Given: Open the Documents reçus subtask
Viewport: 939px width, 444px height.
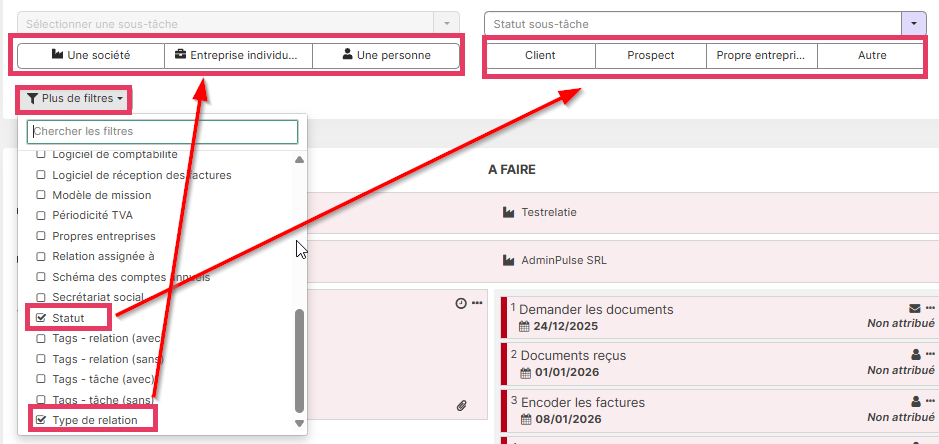Looking at the screenshot, I should 573,355.
